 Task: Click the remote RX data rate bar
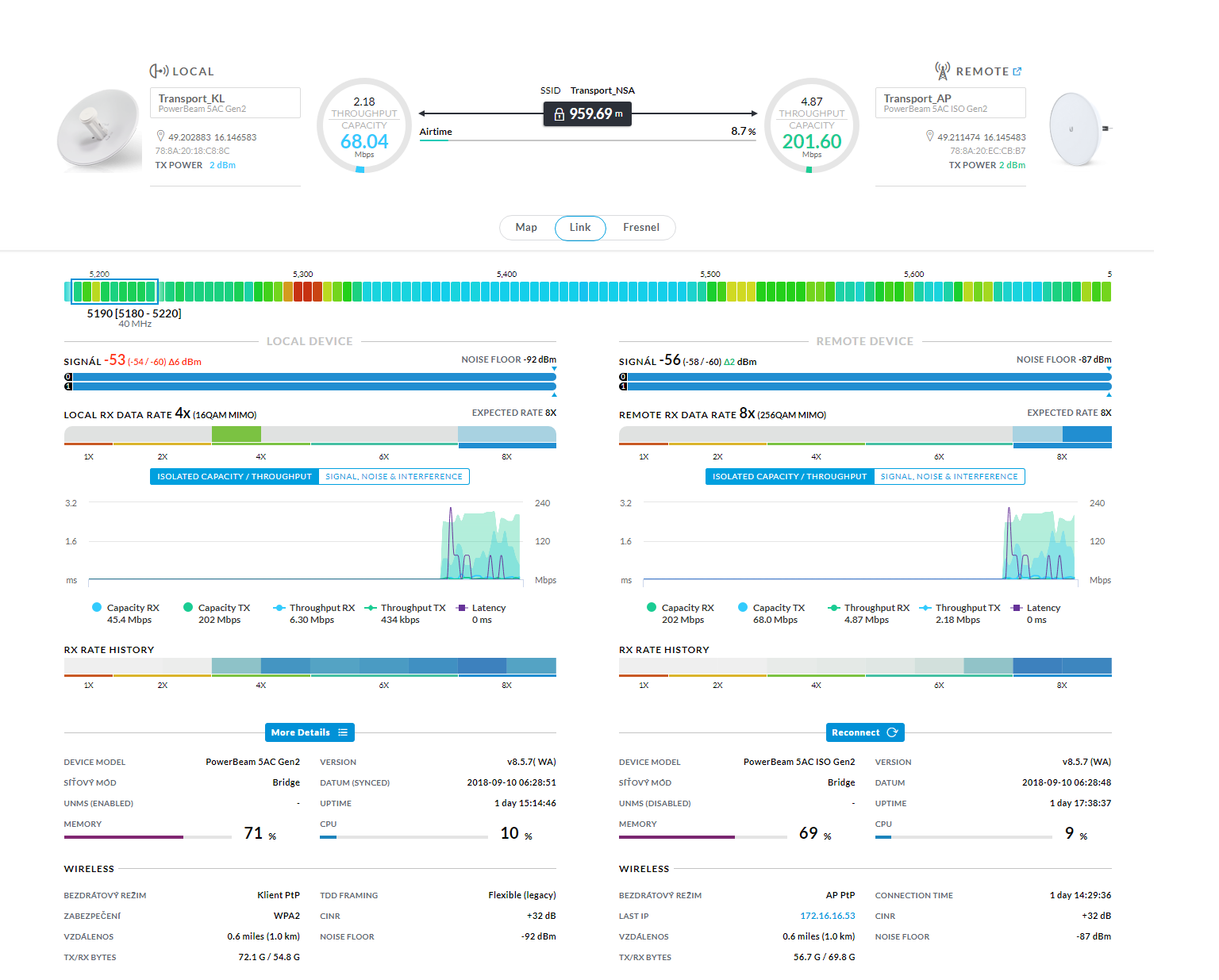click(865, 436)
